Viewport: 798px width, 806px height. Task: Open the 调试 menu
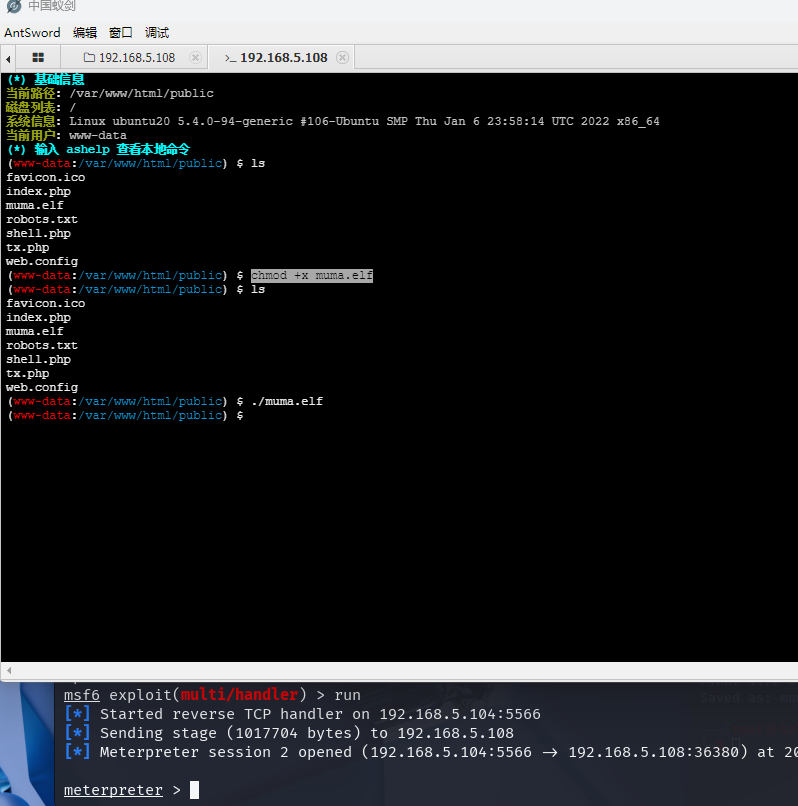click(157, 33)
